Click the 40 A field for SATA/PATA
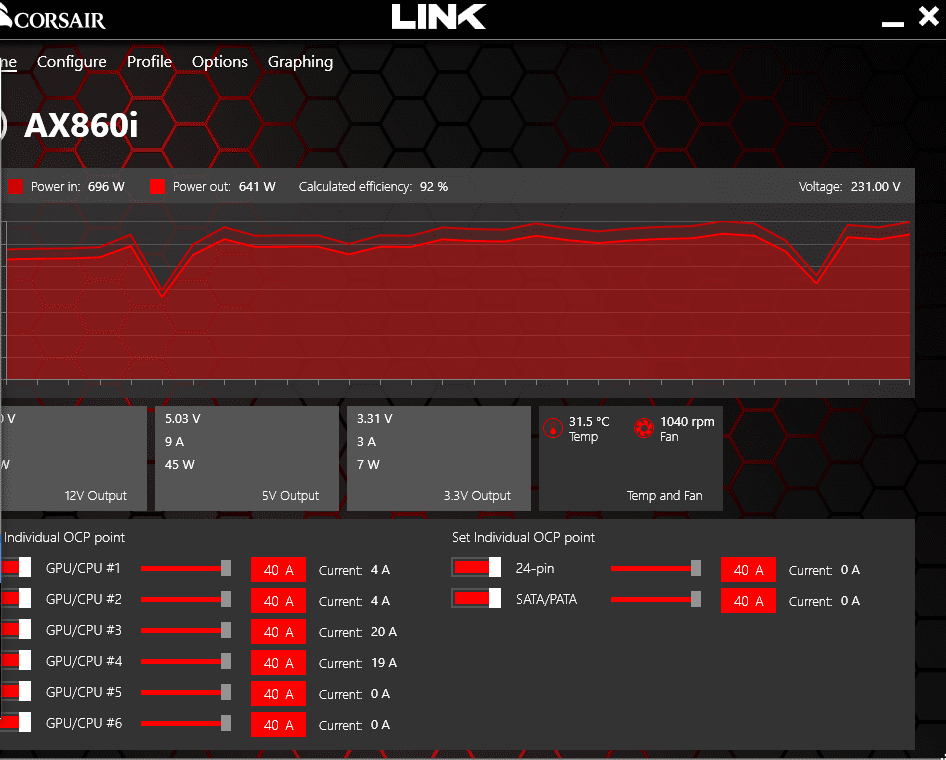The image size is (946, 760). tap(748, 601)
